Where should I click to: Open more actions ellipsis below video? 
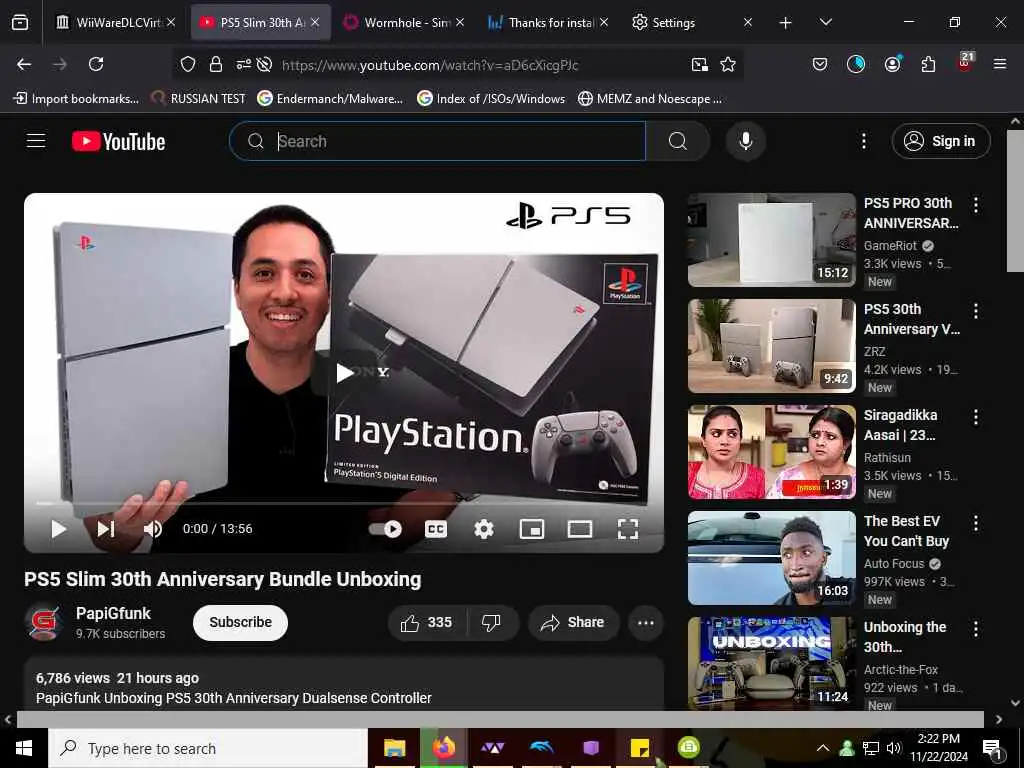click(645, 622)
